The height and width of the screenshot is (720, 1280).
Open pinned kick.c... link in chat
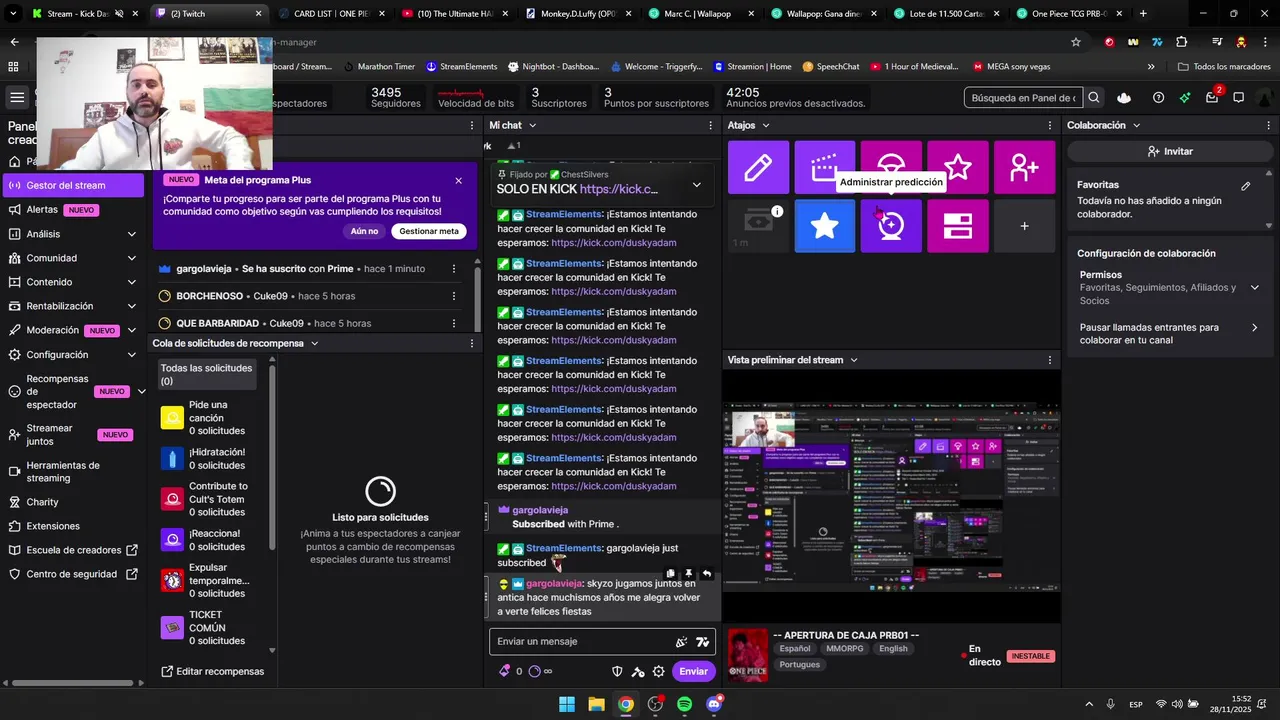tap(618, 189)
